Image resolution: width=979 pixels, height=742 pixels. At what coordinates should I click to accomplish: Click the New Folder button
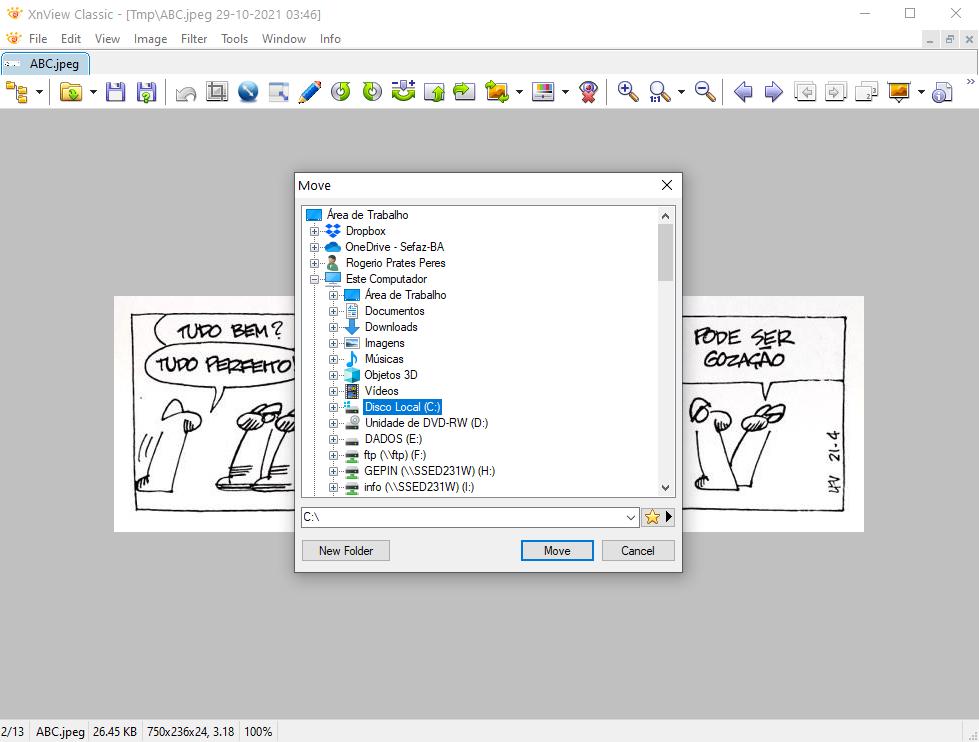(x=346, y=551)
